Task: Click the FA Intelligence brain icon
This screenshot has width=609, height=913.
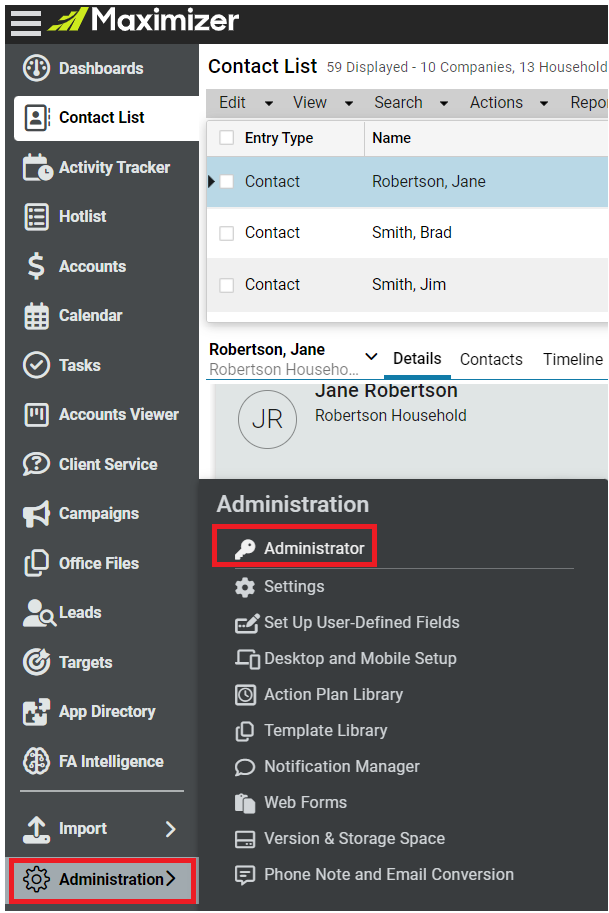Action: (x=36, y=761)
